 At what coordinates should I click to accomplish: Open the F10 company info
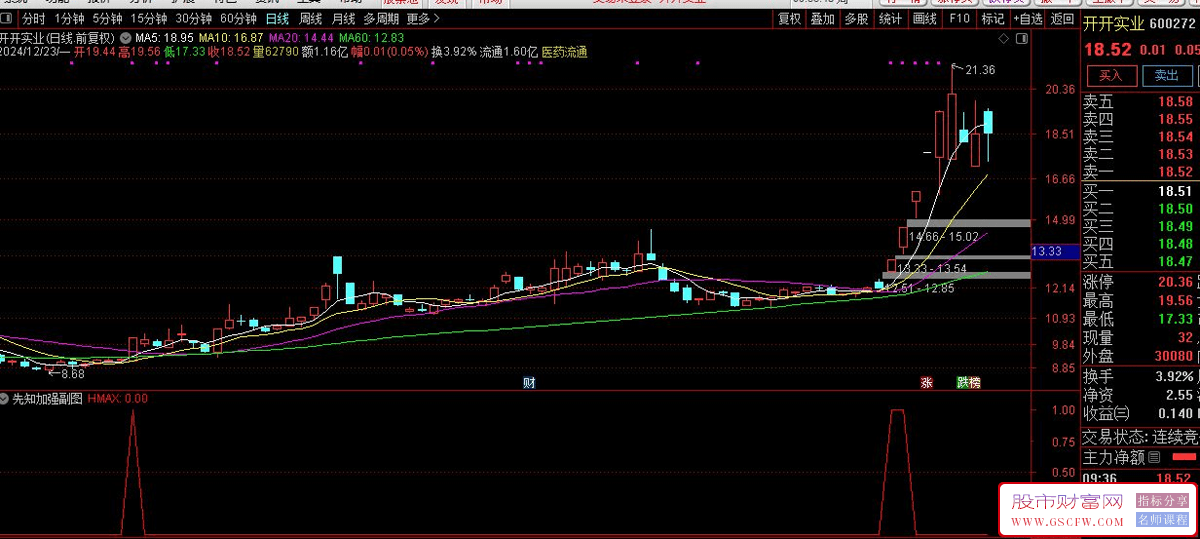click(x=959, y=19)
